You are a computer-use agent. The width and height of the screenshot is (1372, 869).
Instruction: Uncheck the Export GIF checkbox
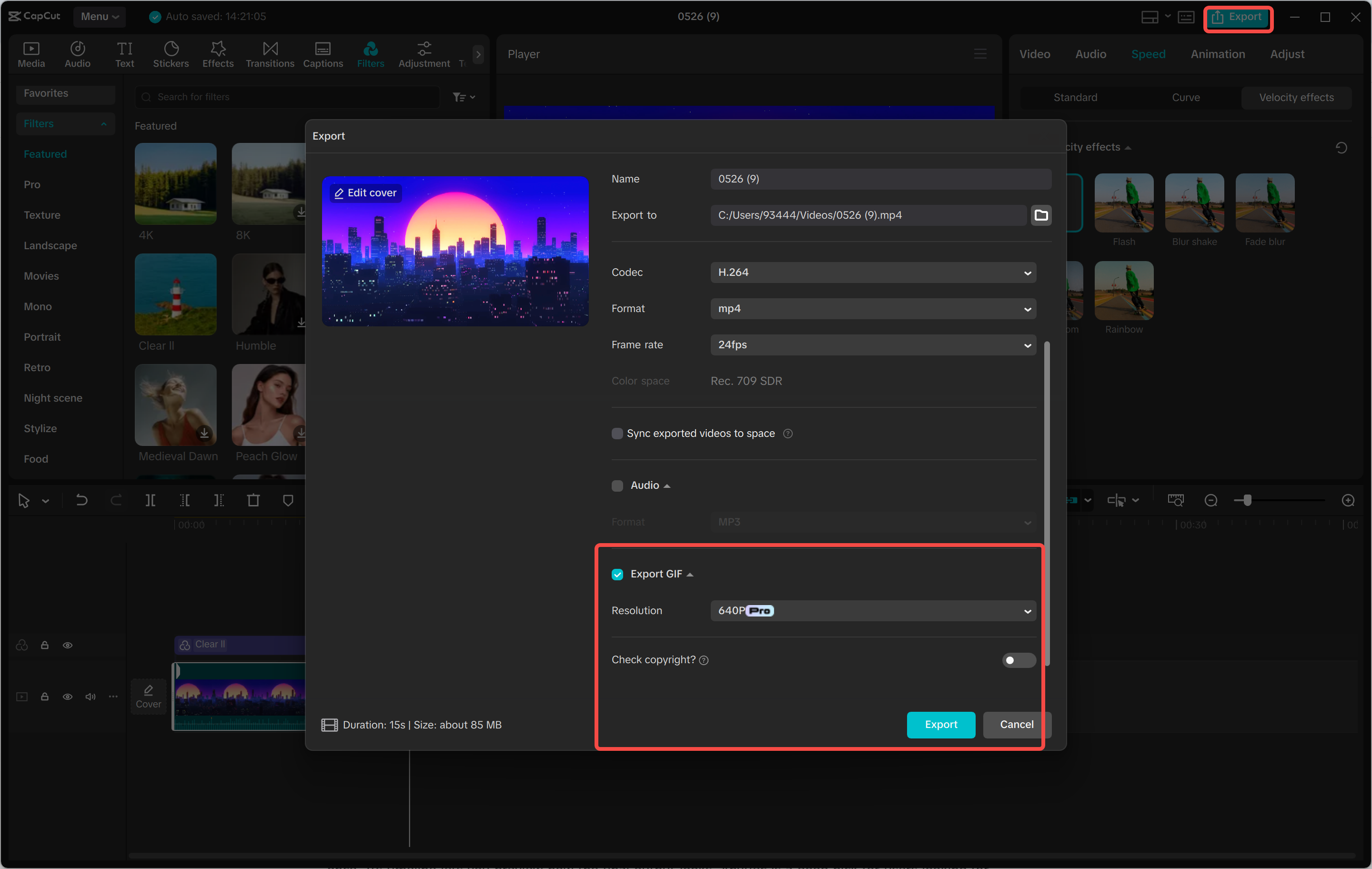pyautogui.click(x=617, y=575)
